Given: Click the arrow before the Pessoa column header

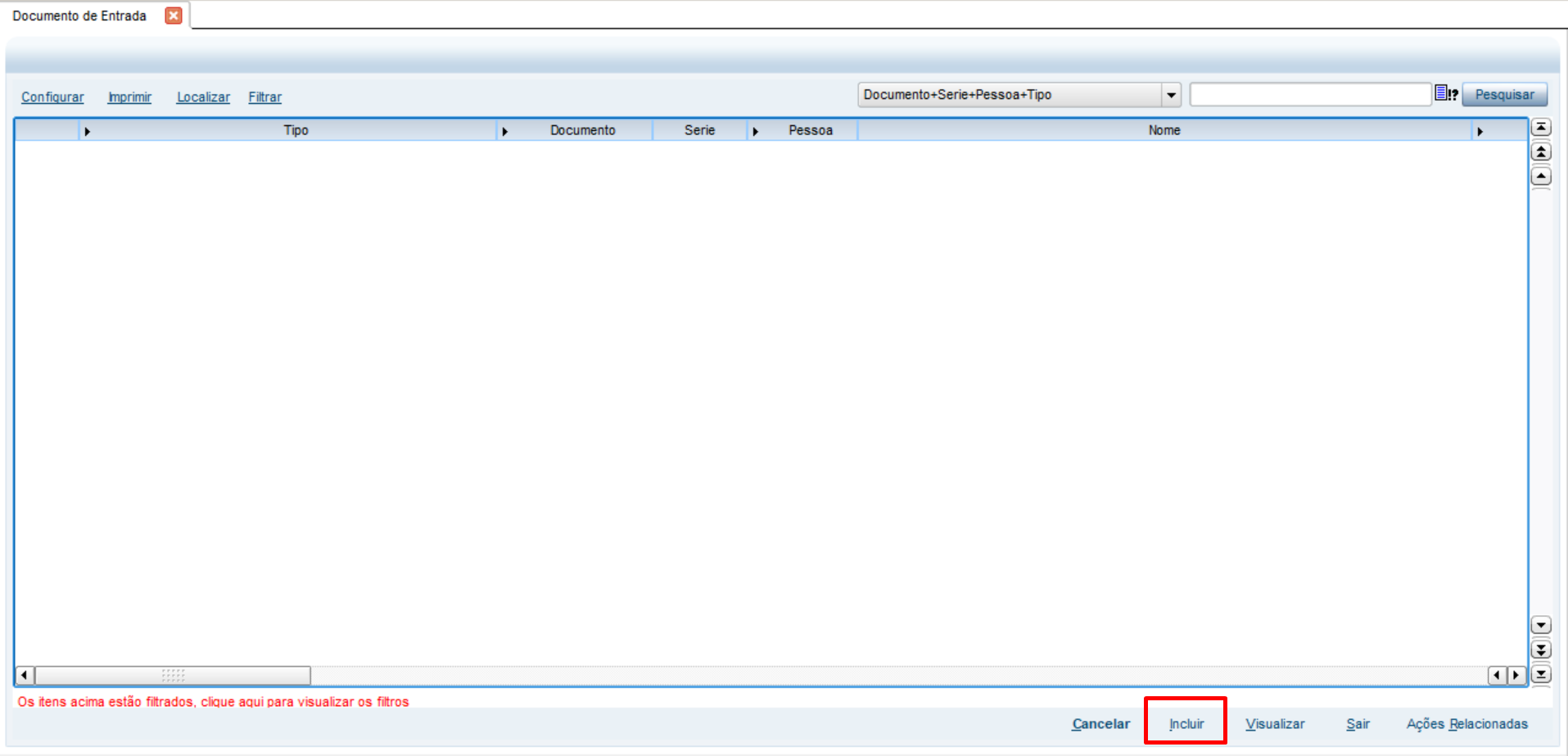Looking at the screenshot, I should pos(755,131).
